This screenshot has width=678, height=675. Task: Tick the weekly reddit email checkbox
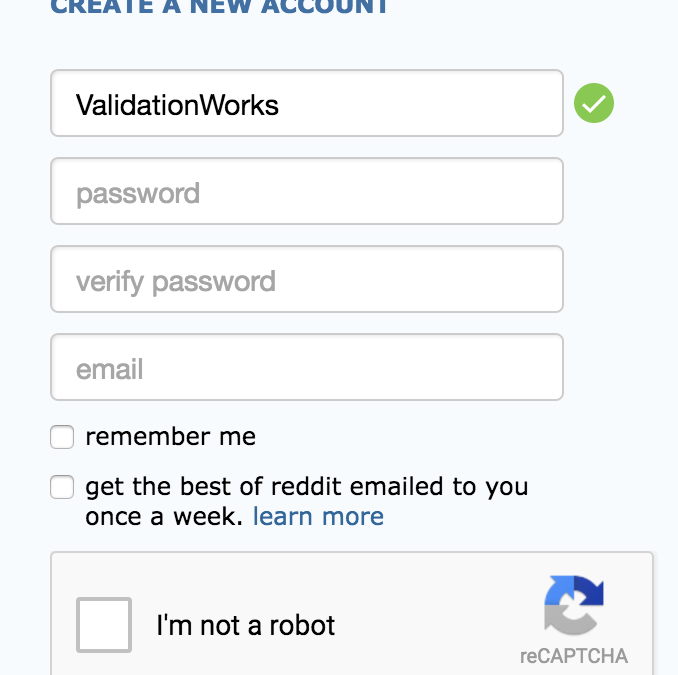[x=63, y=487]
